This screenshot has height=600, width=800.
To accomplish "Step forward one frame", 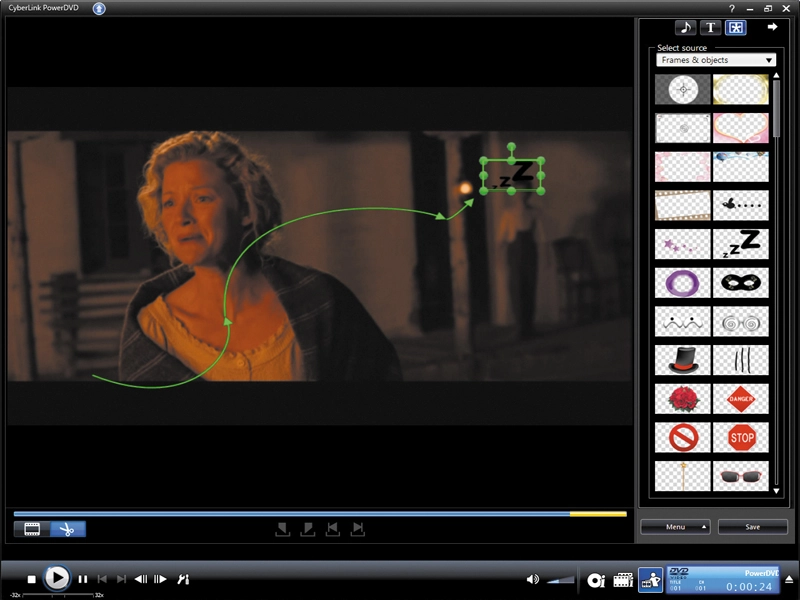I will point(160,579).
